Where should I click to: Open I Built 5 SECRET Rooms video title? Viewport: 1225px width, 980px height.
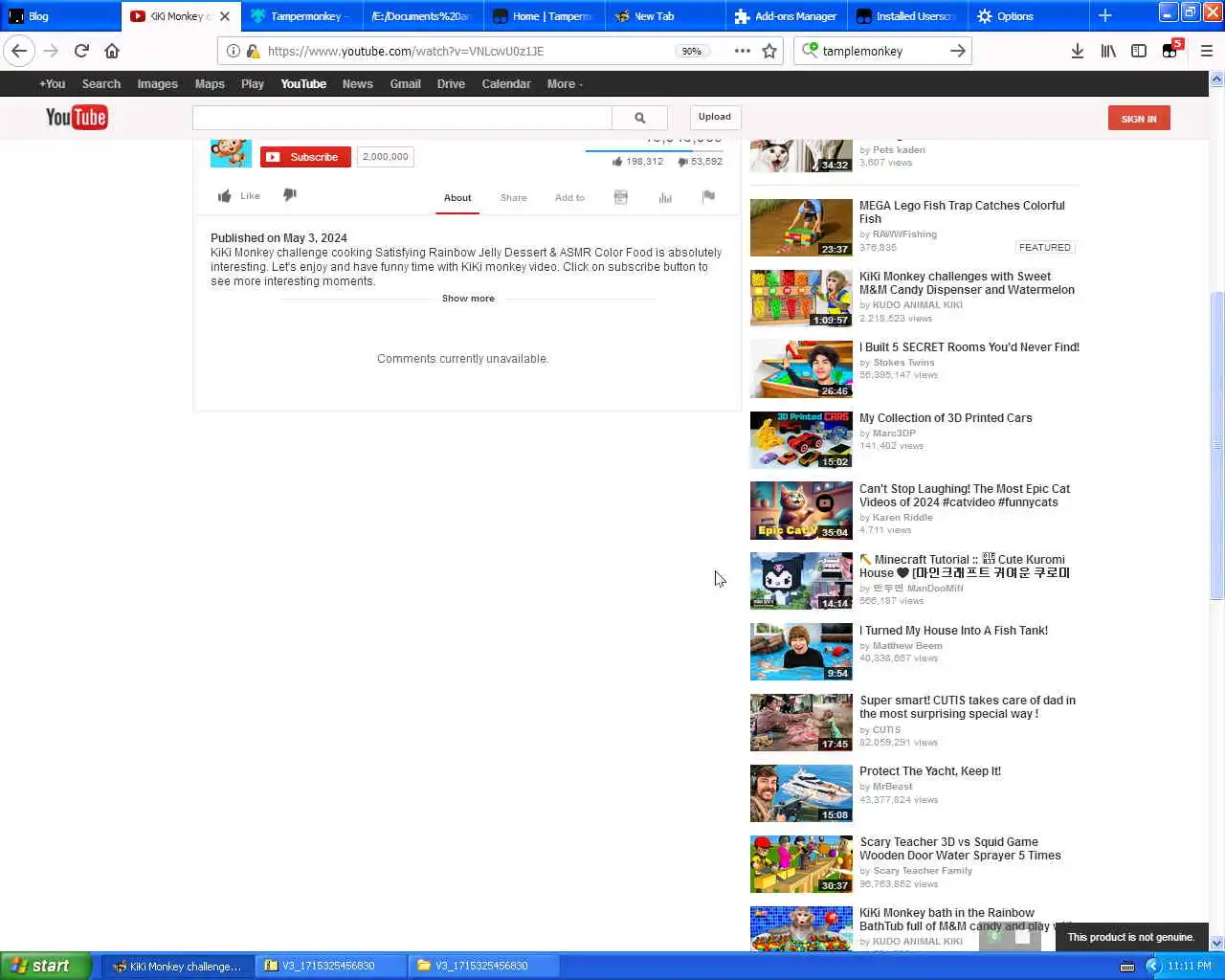point(969,347)
